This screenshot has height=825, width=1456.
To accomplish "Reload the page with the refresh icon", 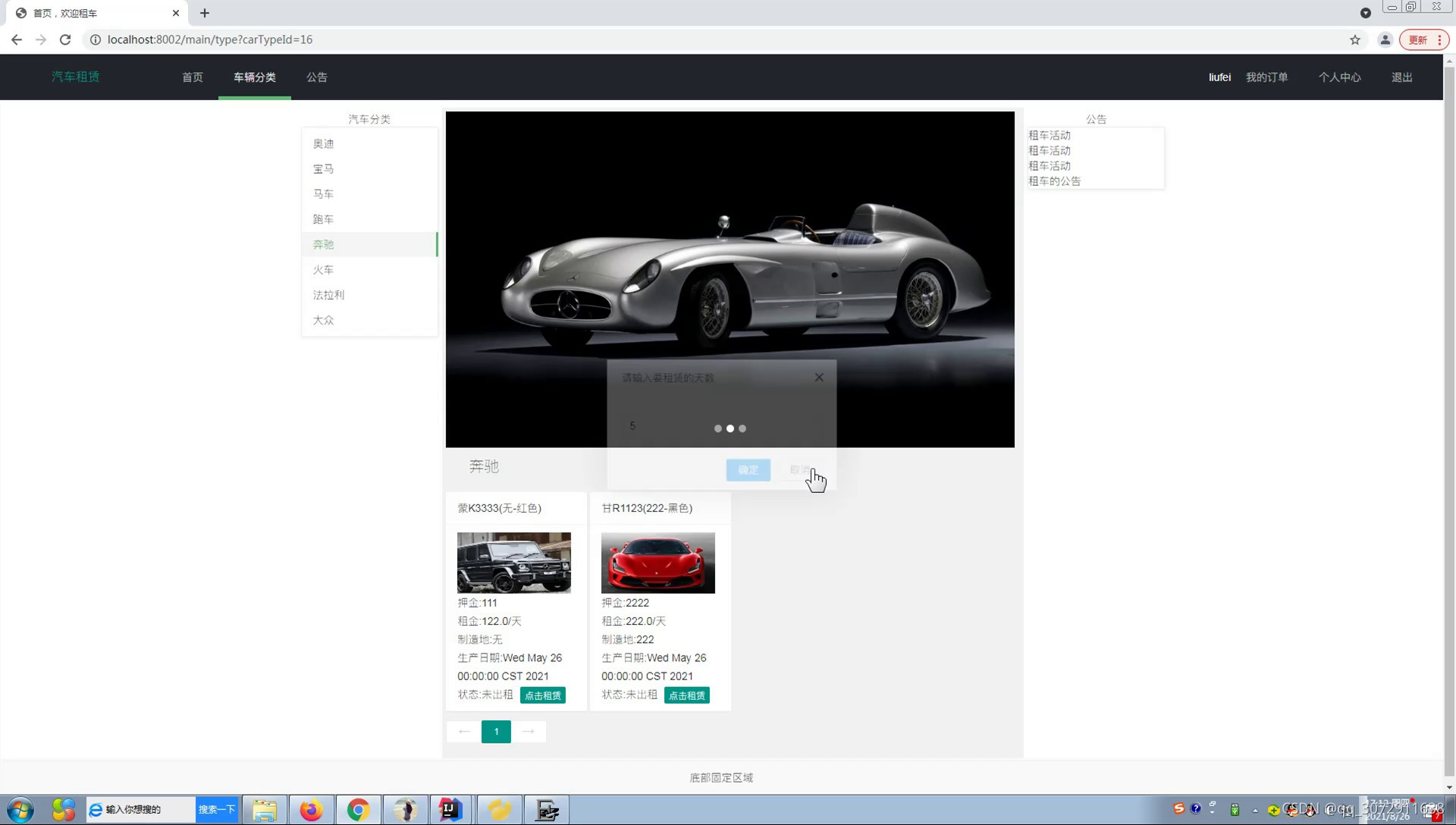I will point(65,39).
